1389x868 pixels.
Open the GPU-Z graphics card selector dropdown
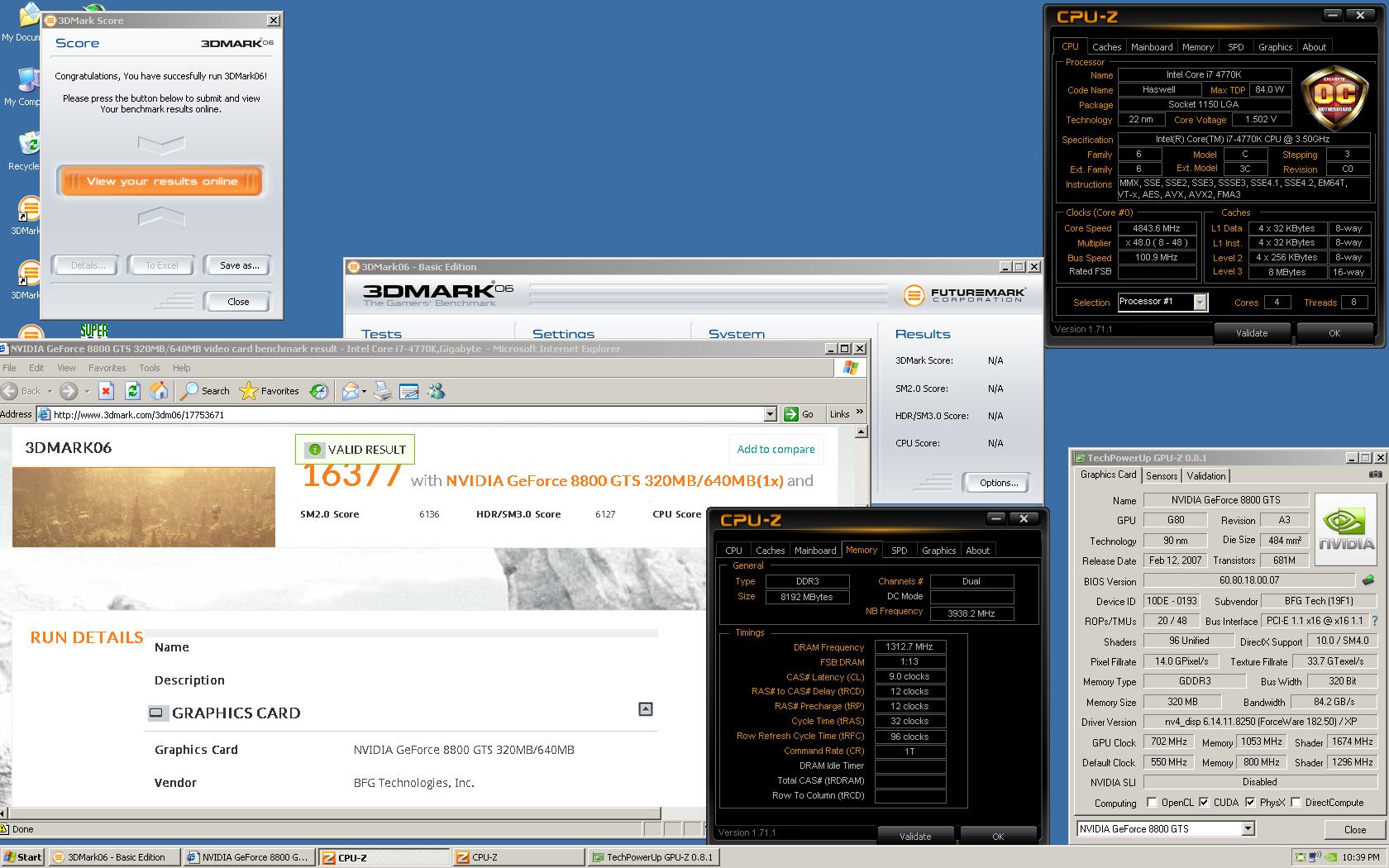[1248, 828]
